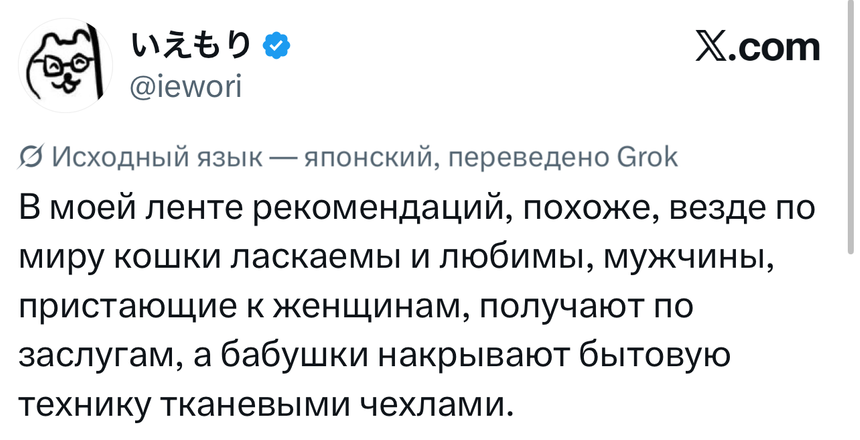
Task: Open the いえもり display name
Action: tap(193, 46)
